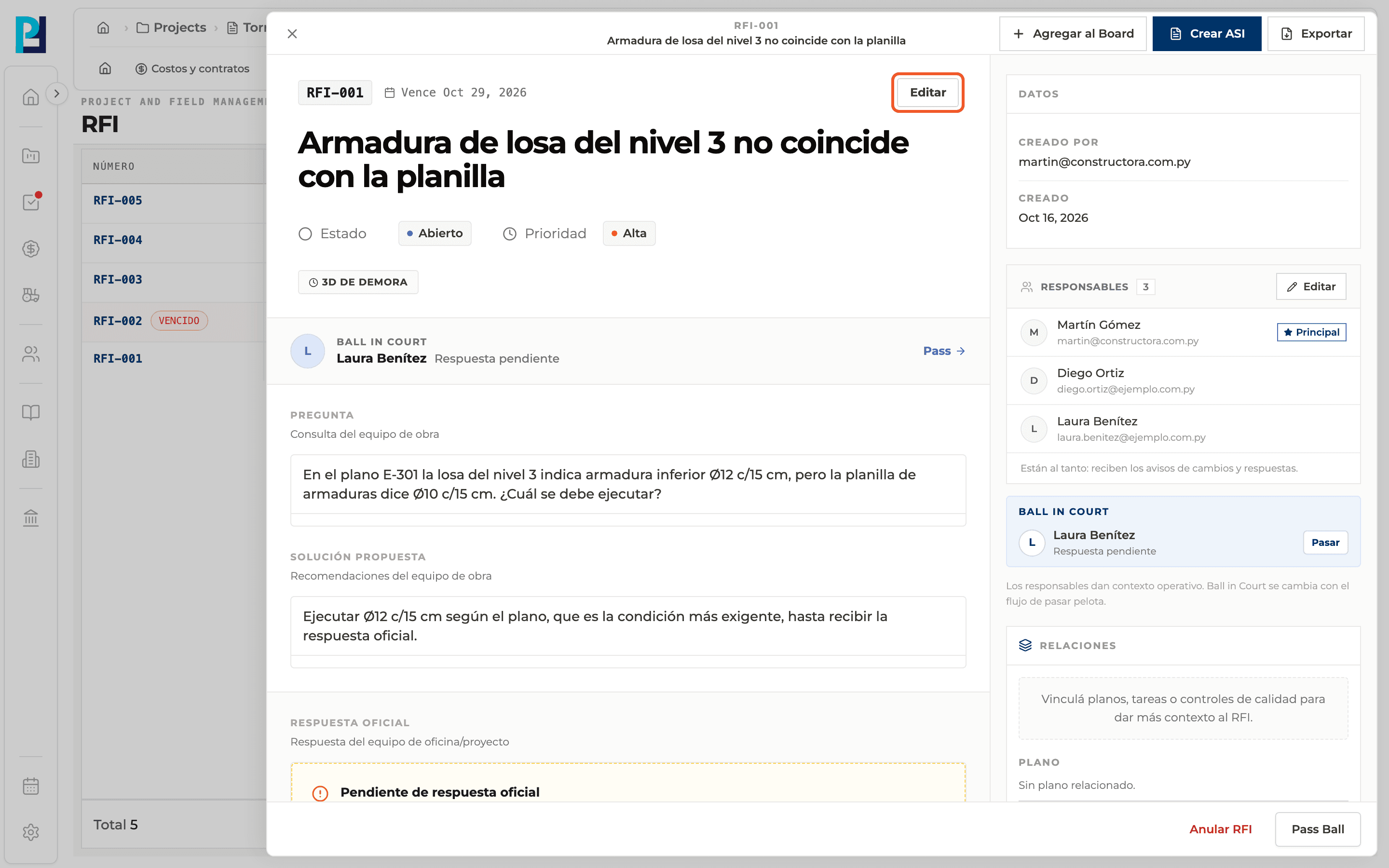Image resolution: width=1389 pixels, height=868 pixels.
Task: Go to Projects in breadcrumb
Action: 171,27
